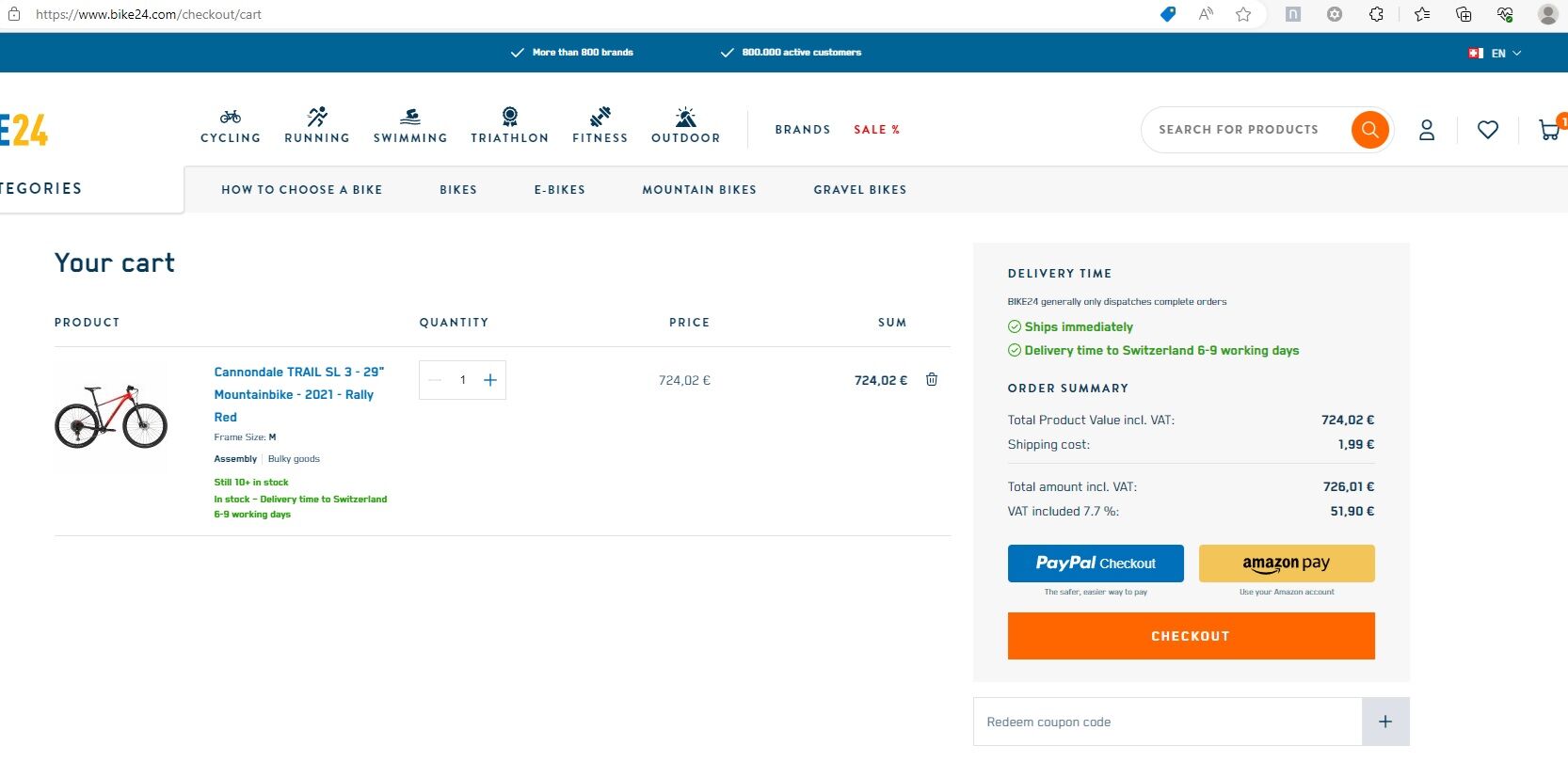The image size is (1568, 762).
Task: Open the Fitness category icon
Action: point(600,117)
